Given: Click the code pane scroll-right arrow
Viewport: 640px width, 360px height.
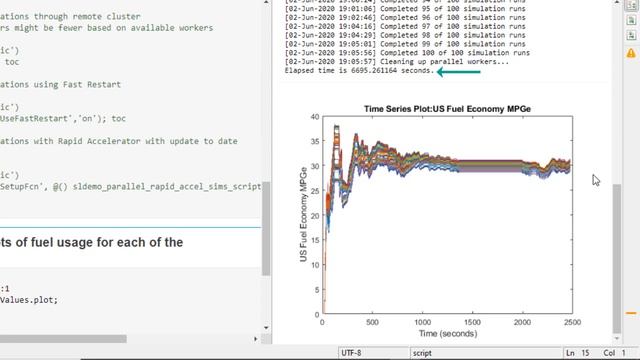Looking at the screenshot, I should [x=256, y=339].
